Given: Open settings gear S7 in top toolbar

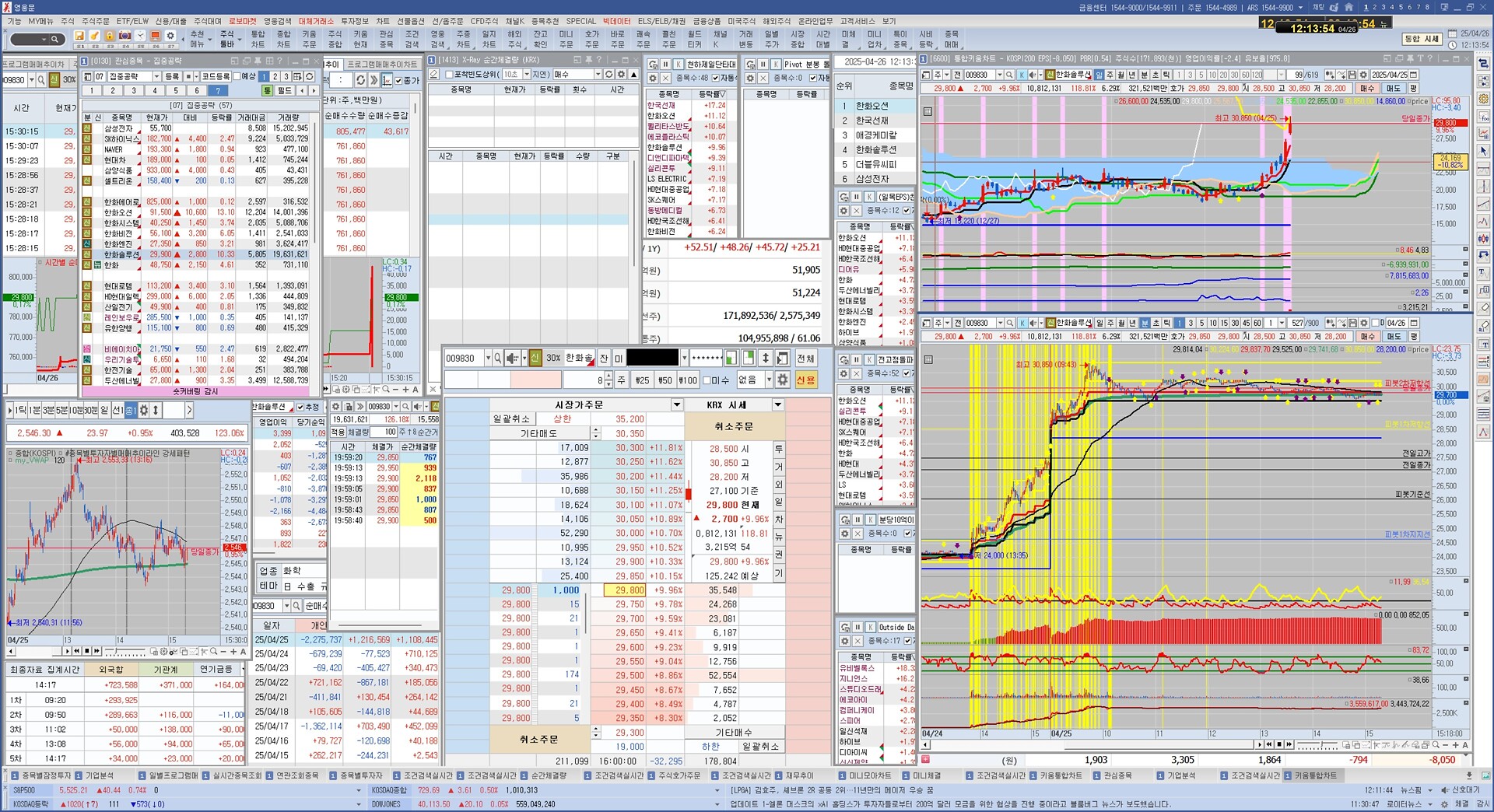Looking at the screenshot, I should 170,37.
